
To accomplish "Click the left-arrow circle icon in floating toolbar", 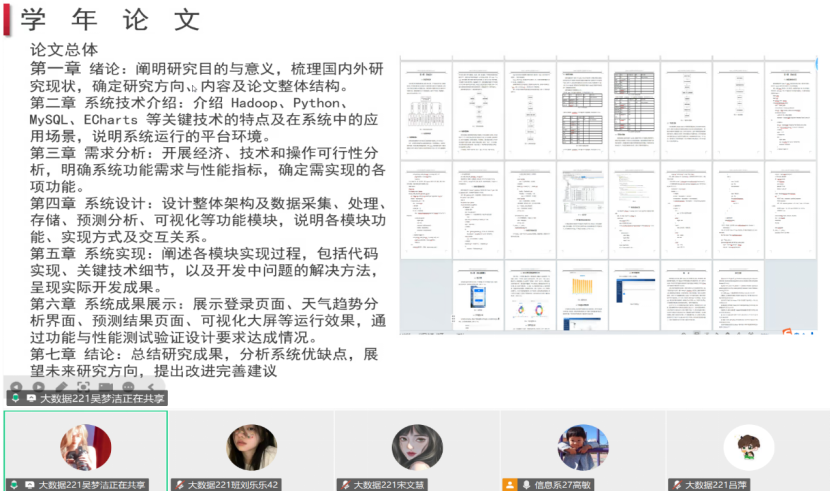I will 16,387.
